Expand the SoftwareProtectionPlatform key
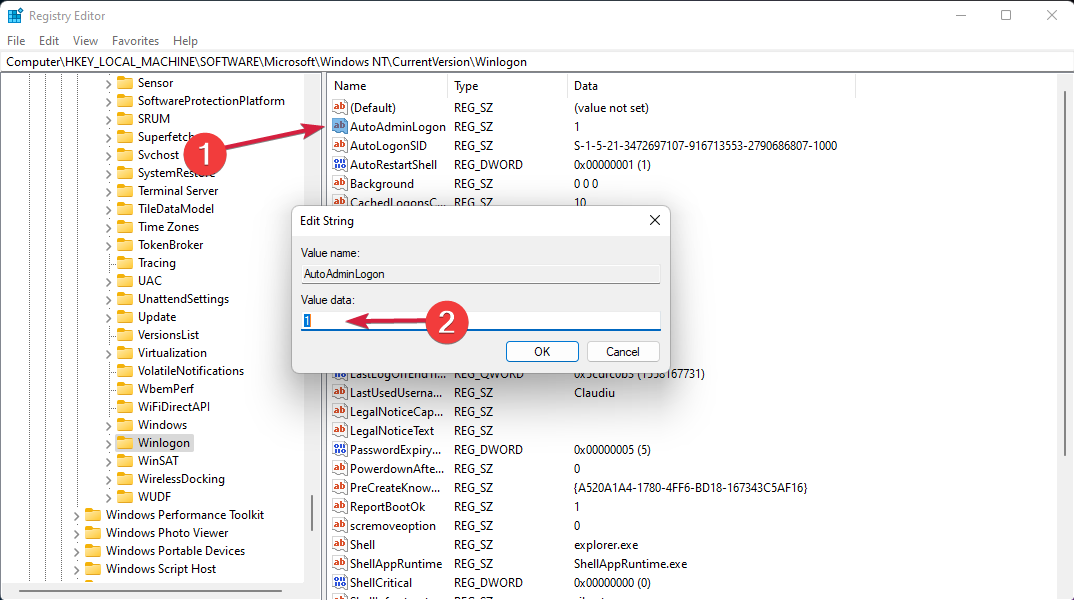Screen dimensions: 1074x600 pos(108,101)
